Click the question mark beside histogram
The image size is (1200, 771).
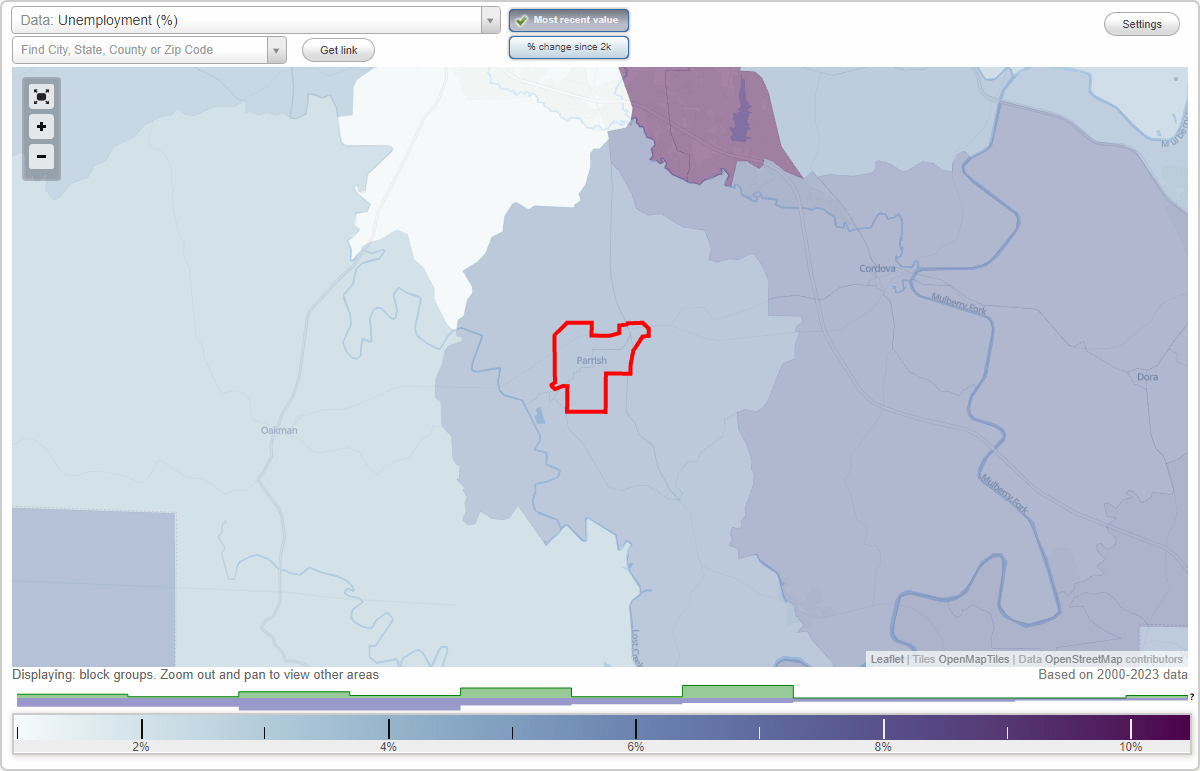click(1191, 696)
